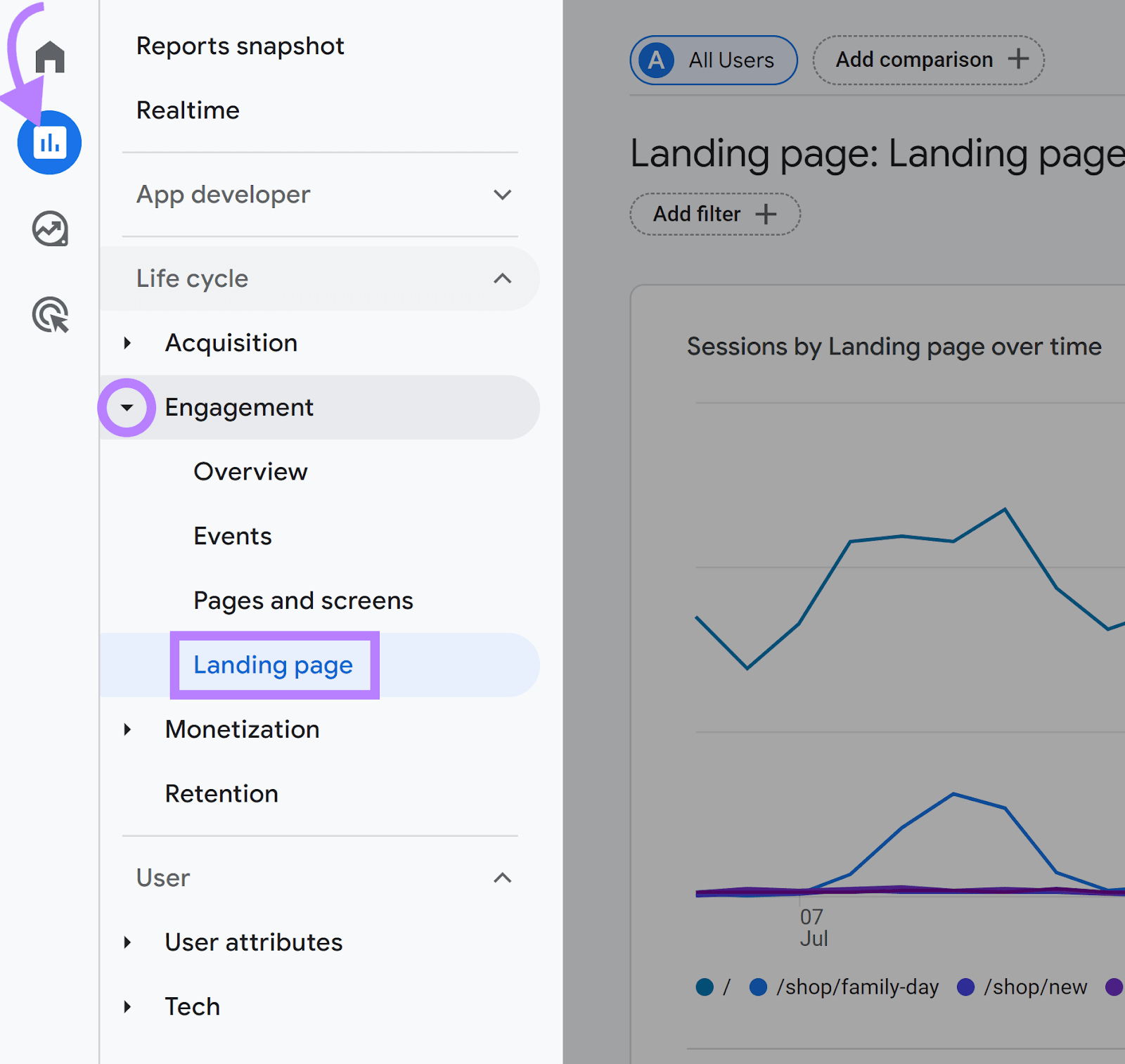Open the Advertising workspace icon
This screenshot has width=1125, height=1064.
(49, 314)
